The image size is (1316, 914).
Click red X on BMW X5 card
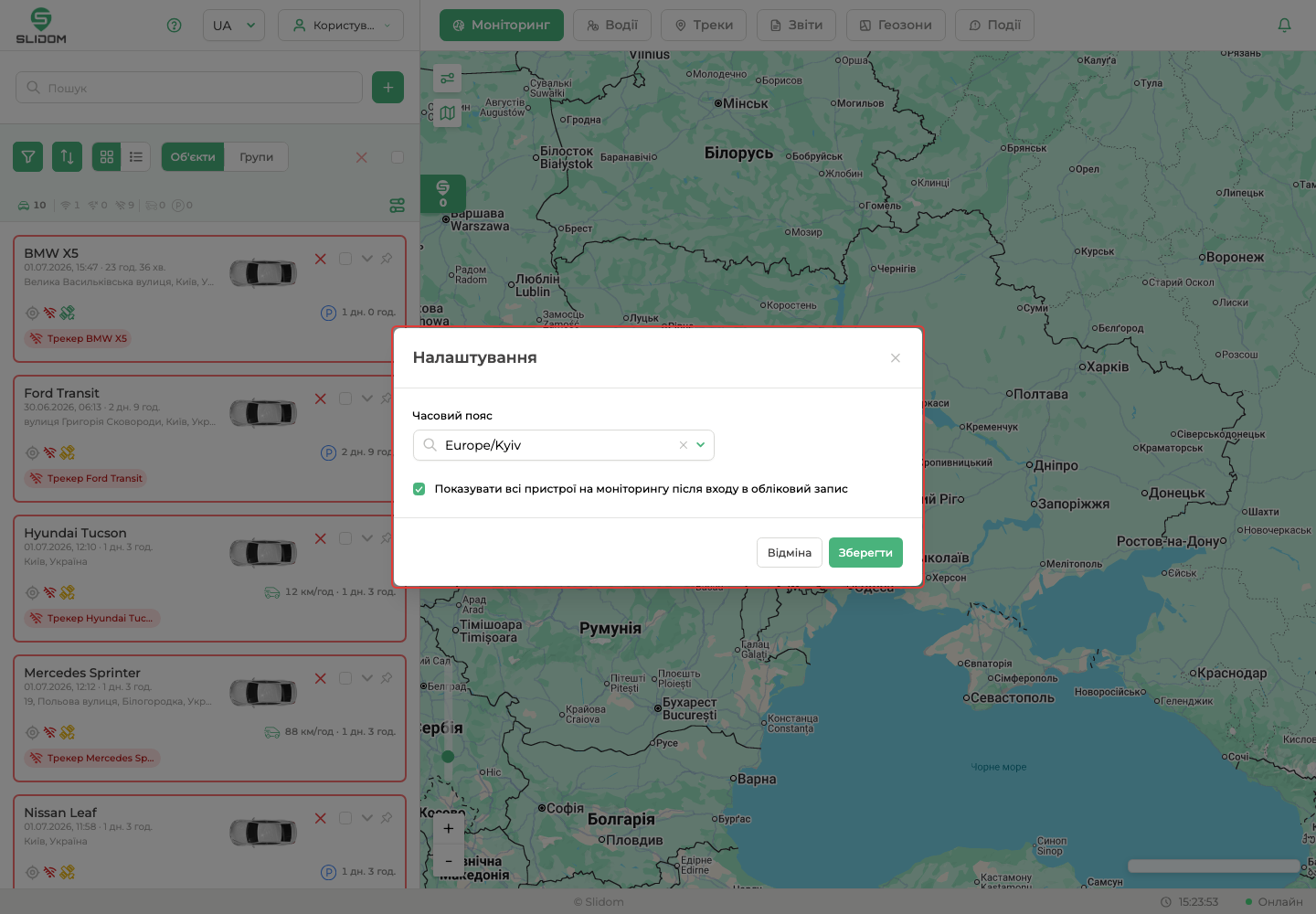321,259
